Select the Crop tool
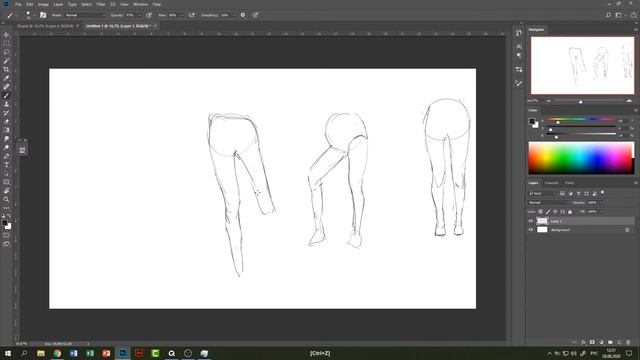Viewport: 640px width, 360px height. tap(6, 69)
